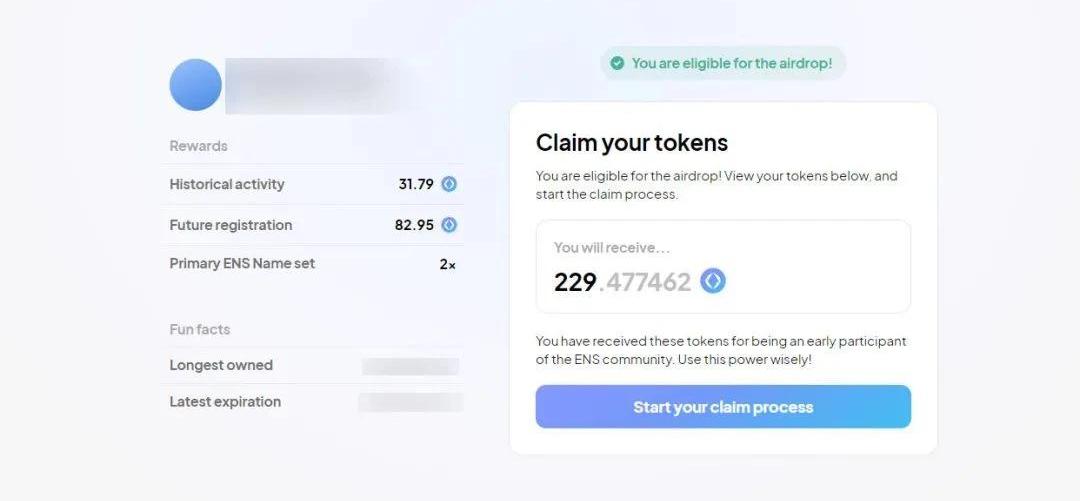Click the Primary ENS Name set row
Viewport: 1080px width, 501px height.
pos(313,264)
